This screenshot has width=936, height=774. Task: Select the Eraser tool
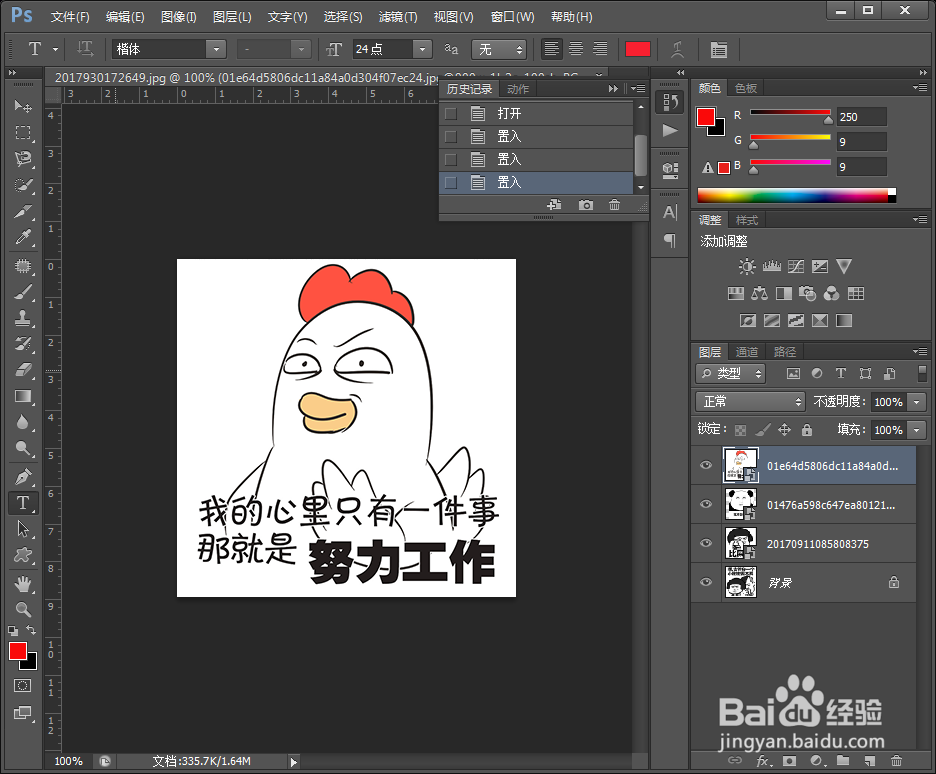point(23,371)
